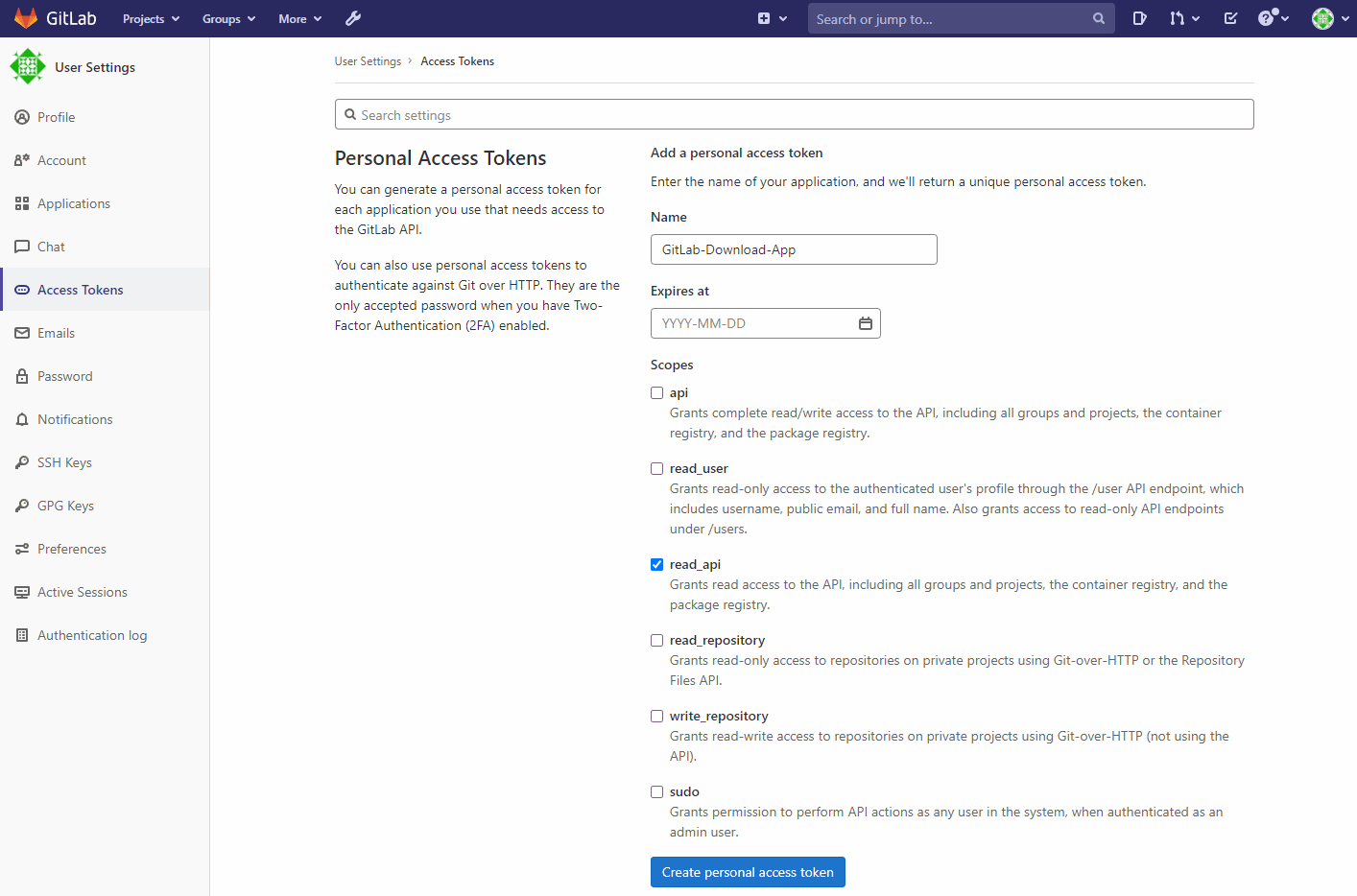Click the Password lock icon

point(22,376)
